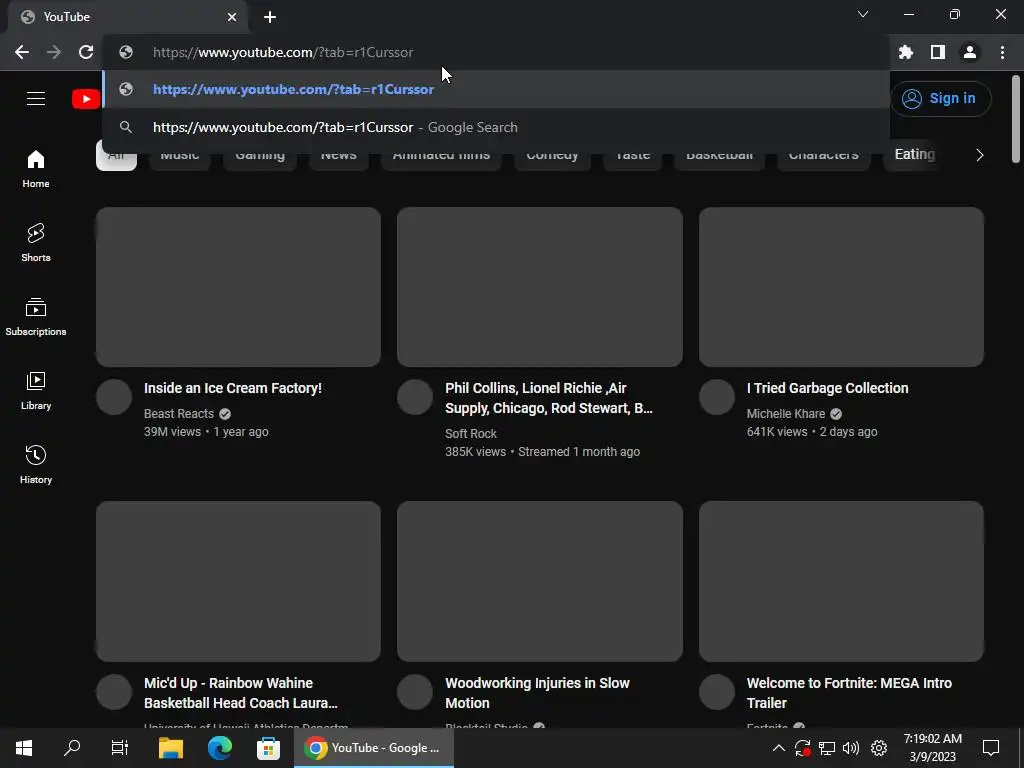The height and width of the screenshot is (768, 1024).
Task: Click the YouTube logo icon
Action: pos(86,99)
